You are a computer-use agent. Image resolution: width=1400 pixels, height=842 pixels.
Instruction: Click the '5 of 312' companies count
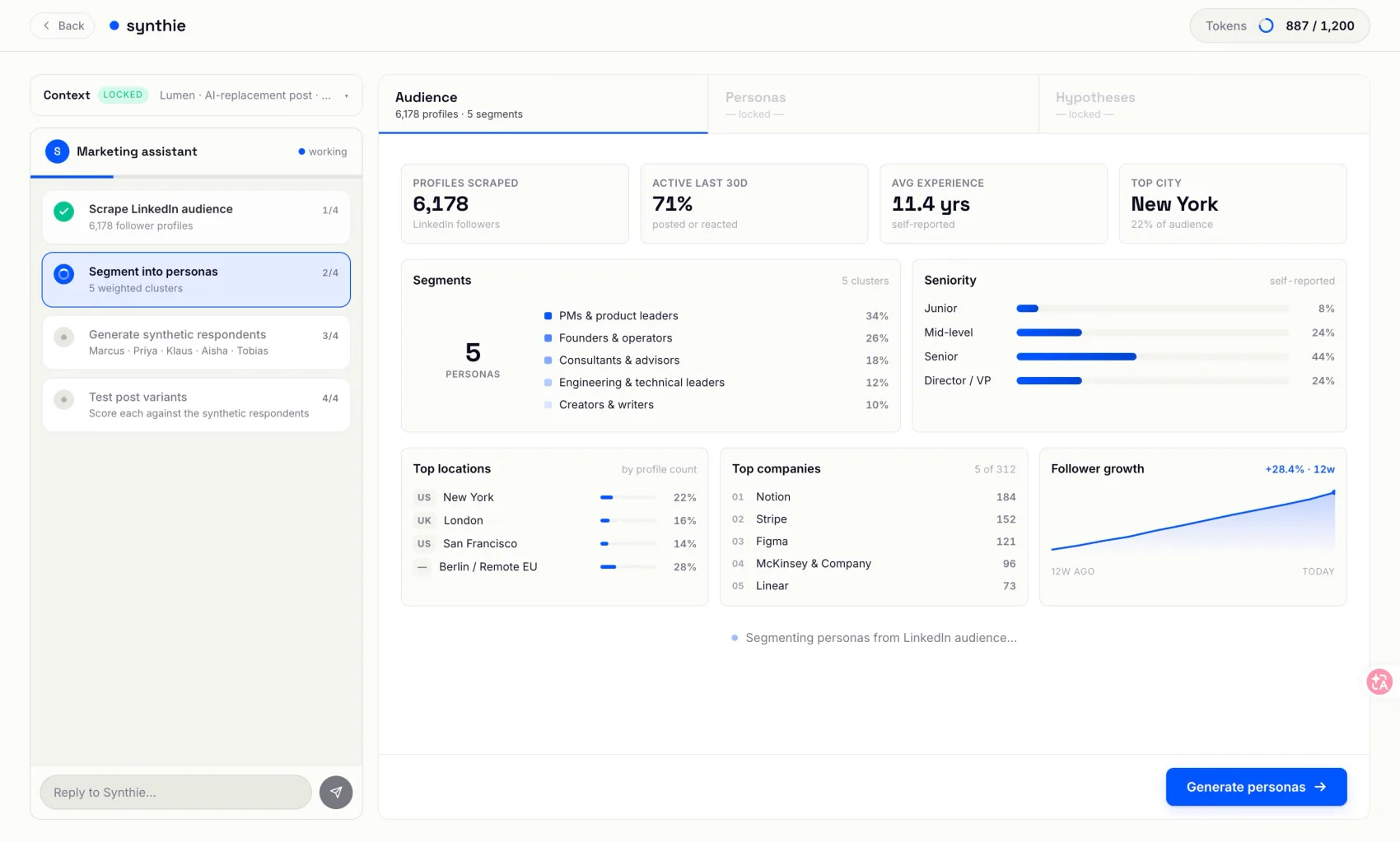(995, 469)
